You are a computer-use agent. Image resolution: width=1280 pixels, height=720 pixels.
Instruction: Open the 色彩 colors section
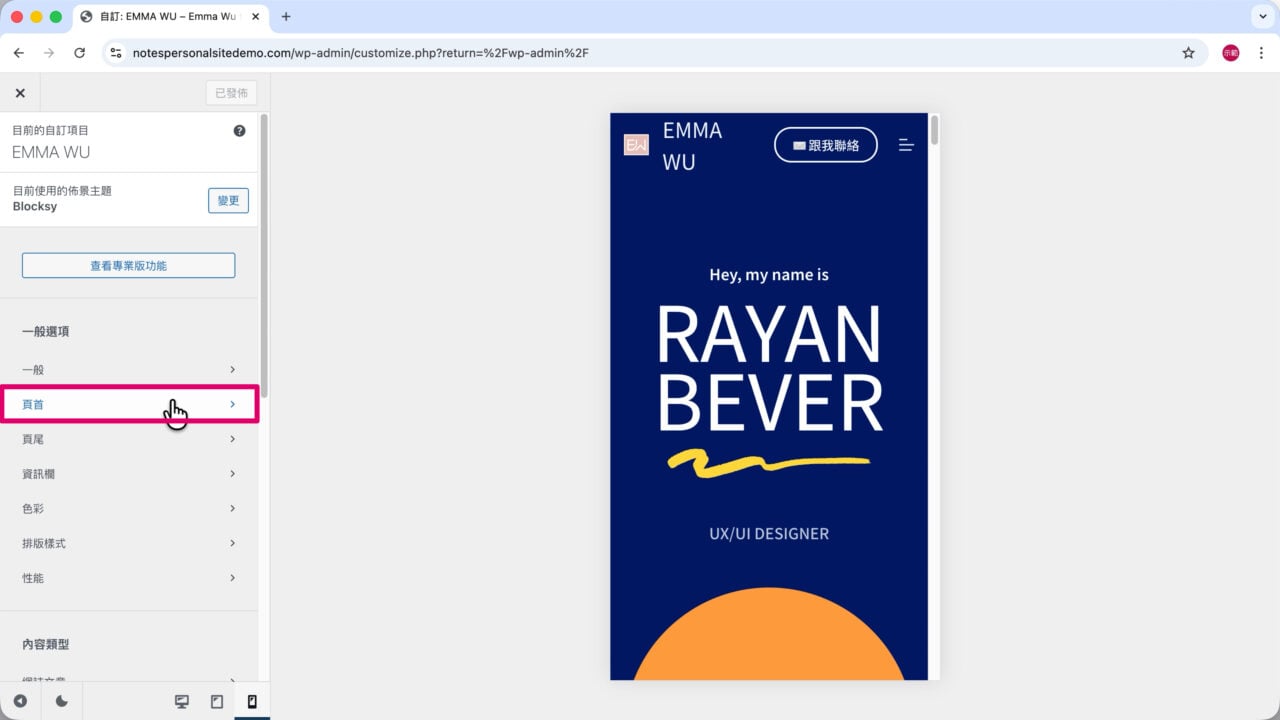pos(129,508)
